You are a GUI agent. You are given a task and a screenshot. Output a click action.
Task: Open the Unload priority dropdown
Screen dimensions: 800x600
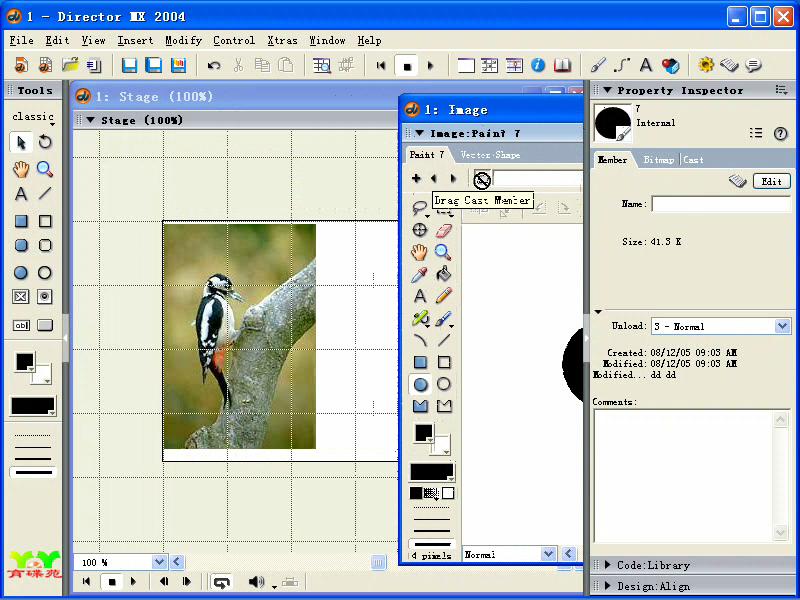782,326
